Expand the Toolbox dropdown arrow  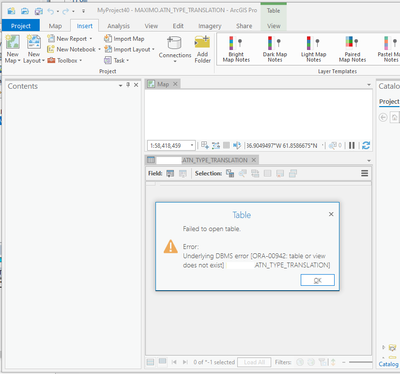click(81, 61)
